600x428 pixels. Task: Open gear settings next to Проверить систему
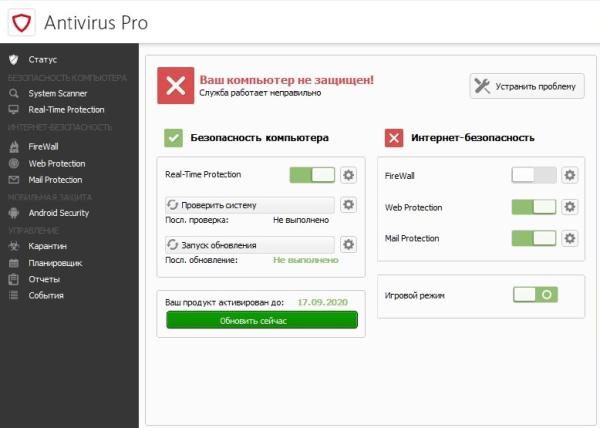(x=348, y=205)
